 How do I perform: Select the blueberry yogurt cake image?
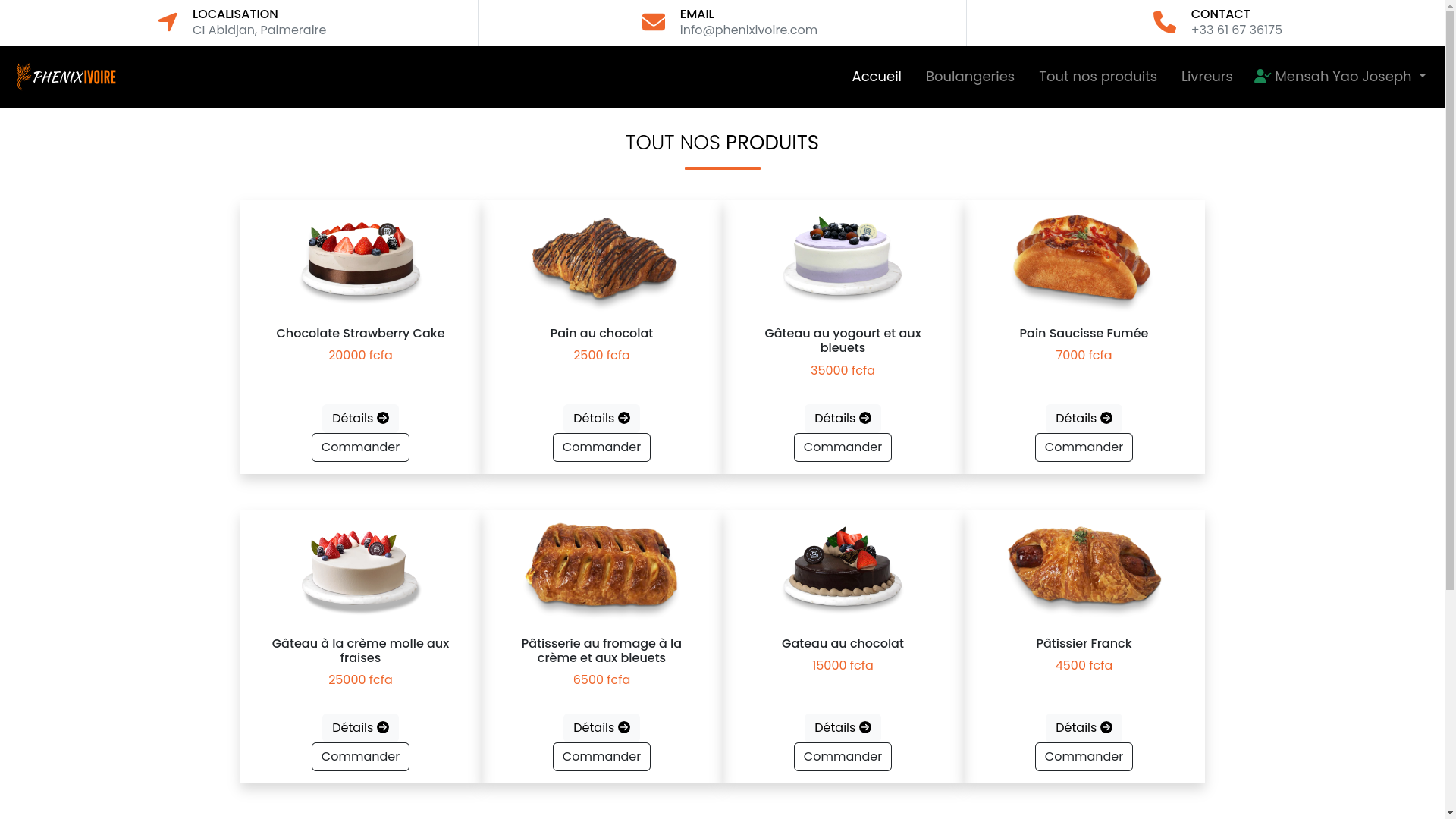coord(842,258)
